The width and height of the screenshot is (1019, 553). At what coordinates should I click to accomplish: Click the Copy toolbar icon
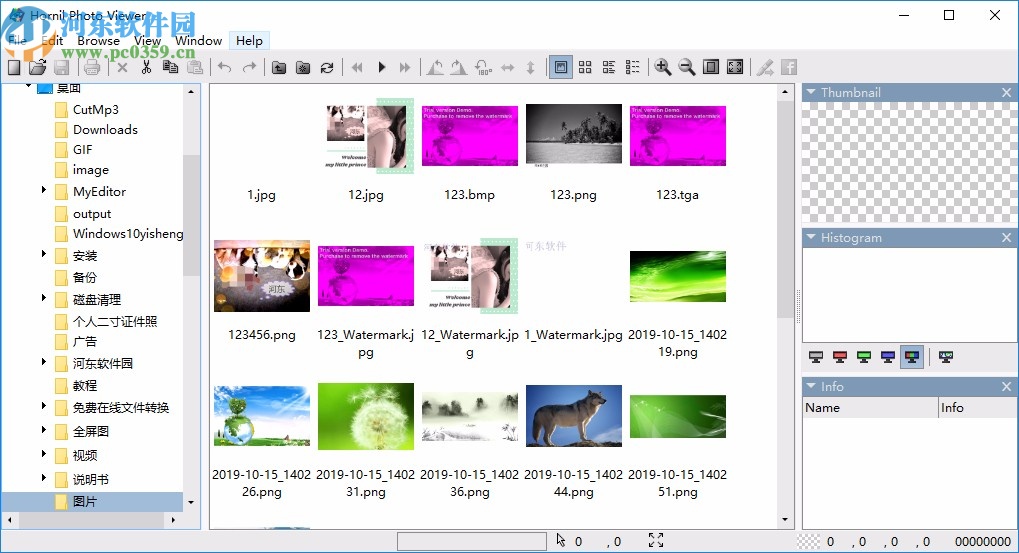(170, 67)
